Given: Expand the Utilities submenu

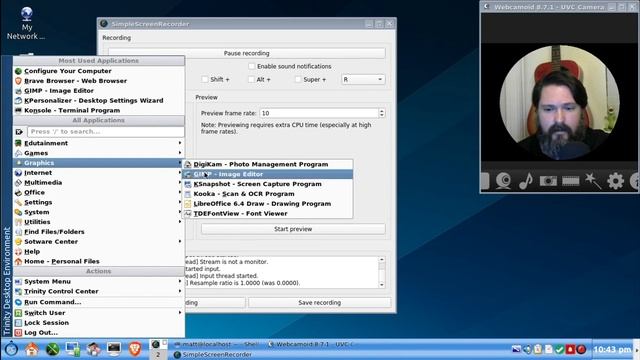Looking at the screenshot, I should point(99,222).
